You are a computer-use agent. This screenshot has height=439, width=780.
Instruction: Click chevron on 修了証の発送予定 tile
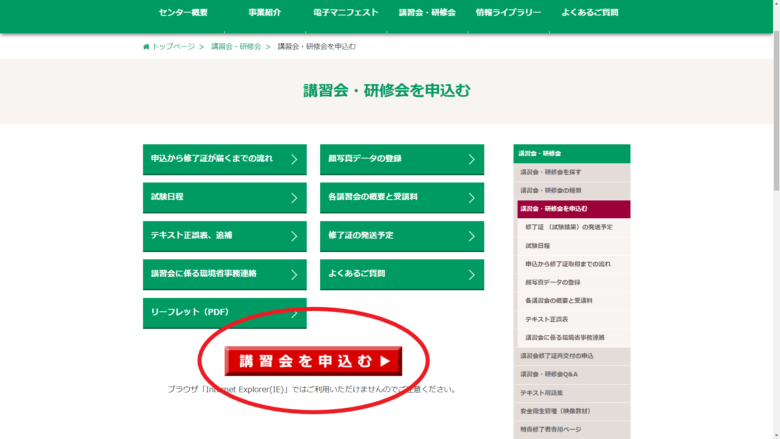click(471, 236)
